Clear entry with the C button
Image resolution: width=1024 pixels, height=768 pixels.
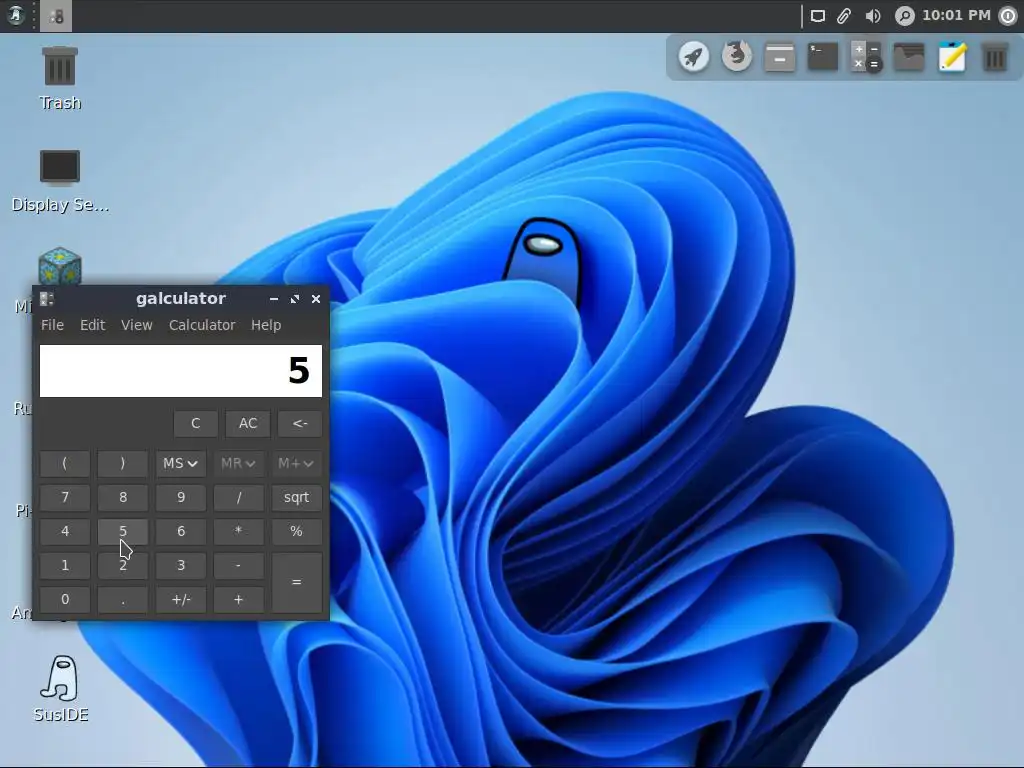point(196,423)
